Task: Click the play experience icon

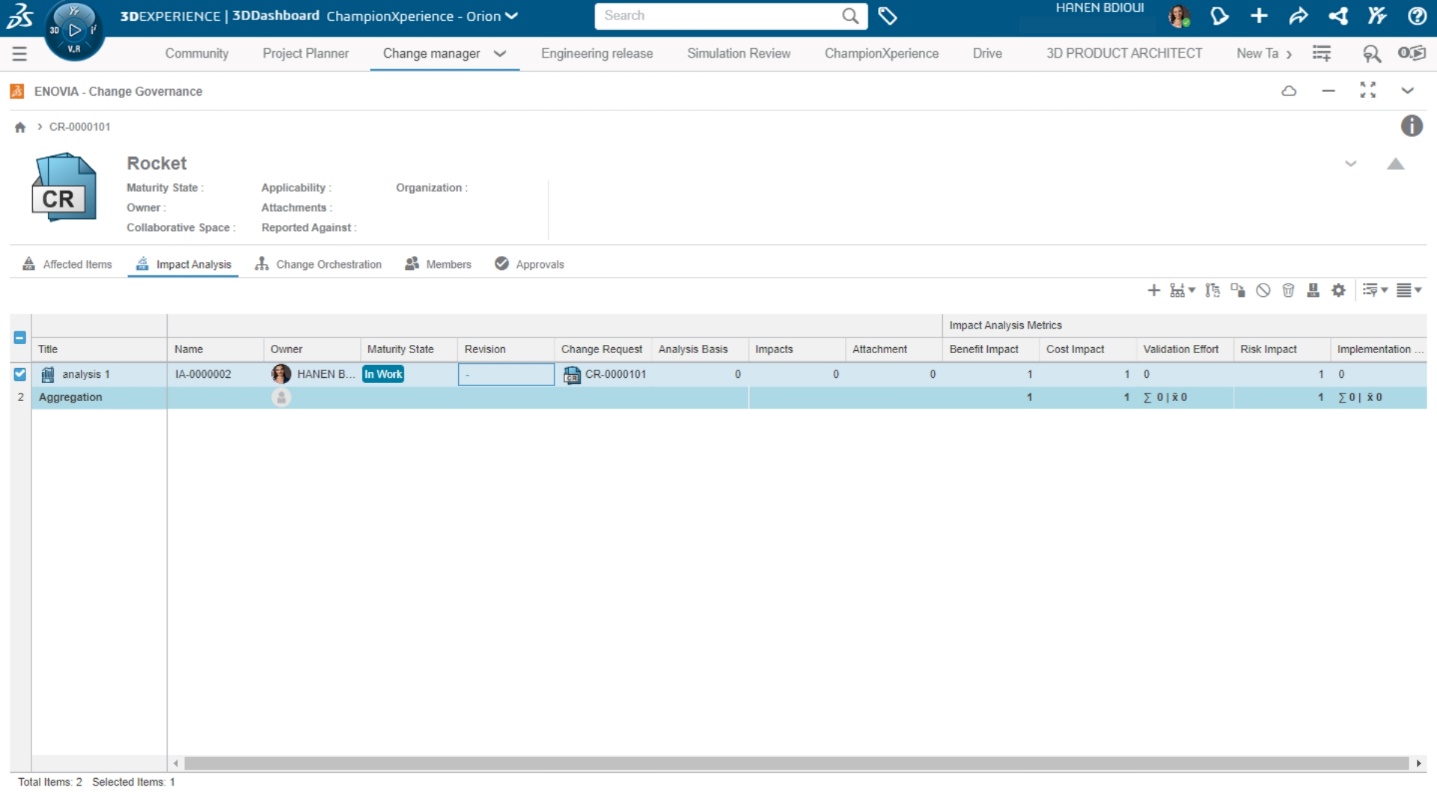Action: [1411, 54]
